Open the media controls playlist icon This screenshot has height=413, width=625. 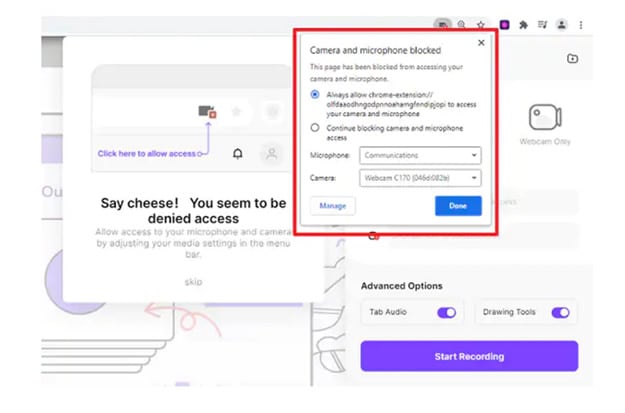(542, 24)
